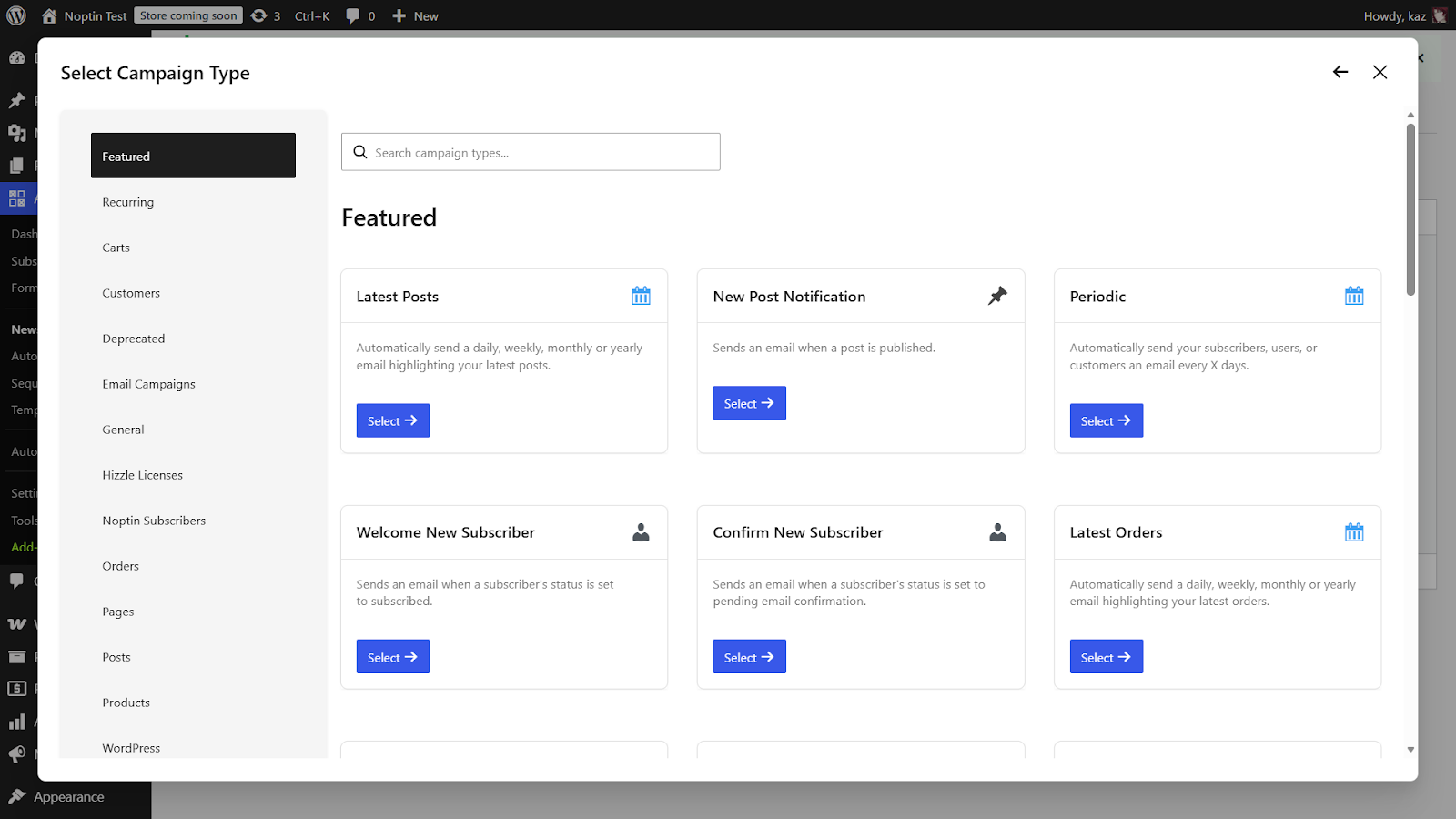This screenshot has height=819, width=1456.
Task: Open comments via the speech bubble icon
Action: (353, 15)
